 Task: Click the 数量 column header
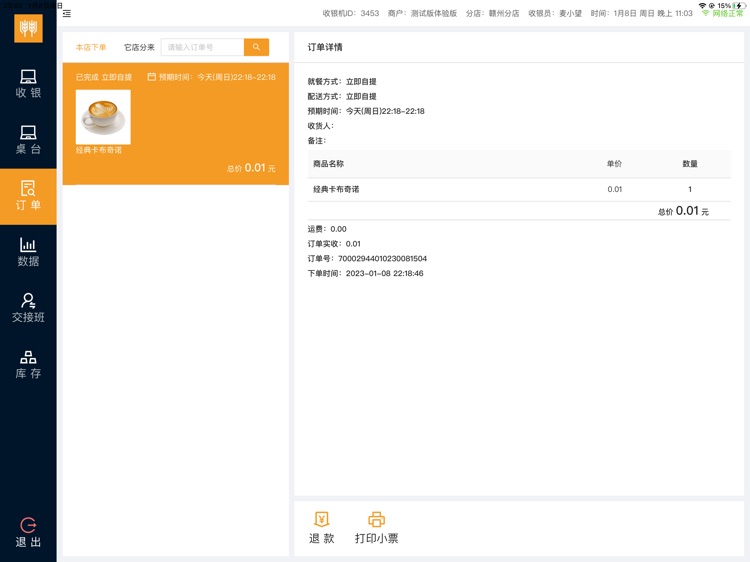point(690,164)
